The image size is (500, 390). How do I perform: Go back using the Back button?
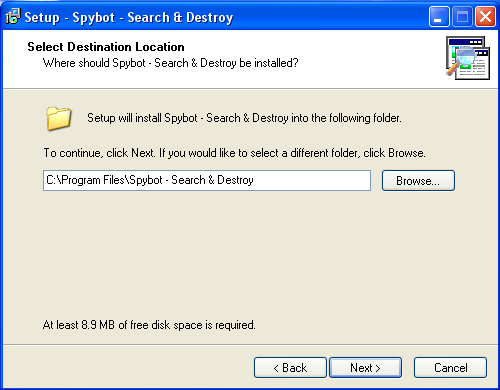[x=290, y=368]
